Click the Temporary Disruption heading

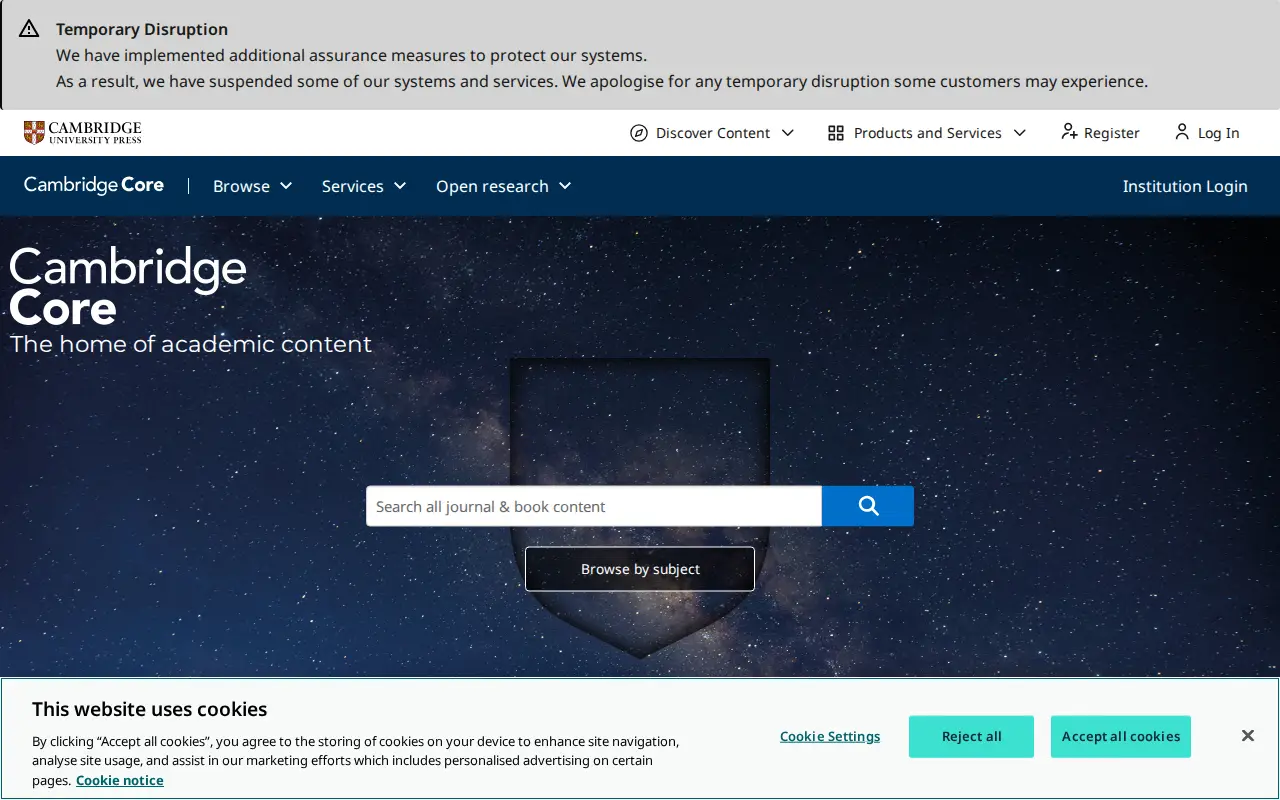click(142, 29)
